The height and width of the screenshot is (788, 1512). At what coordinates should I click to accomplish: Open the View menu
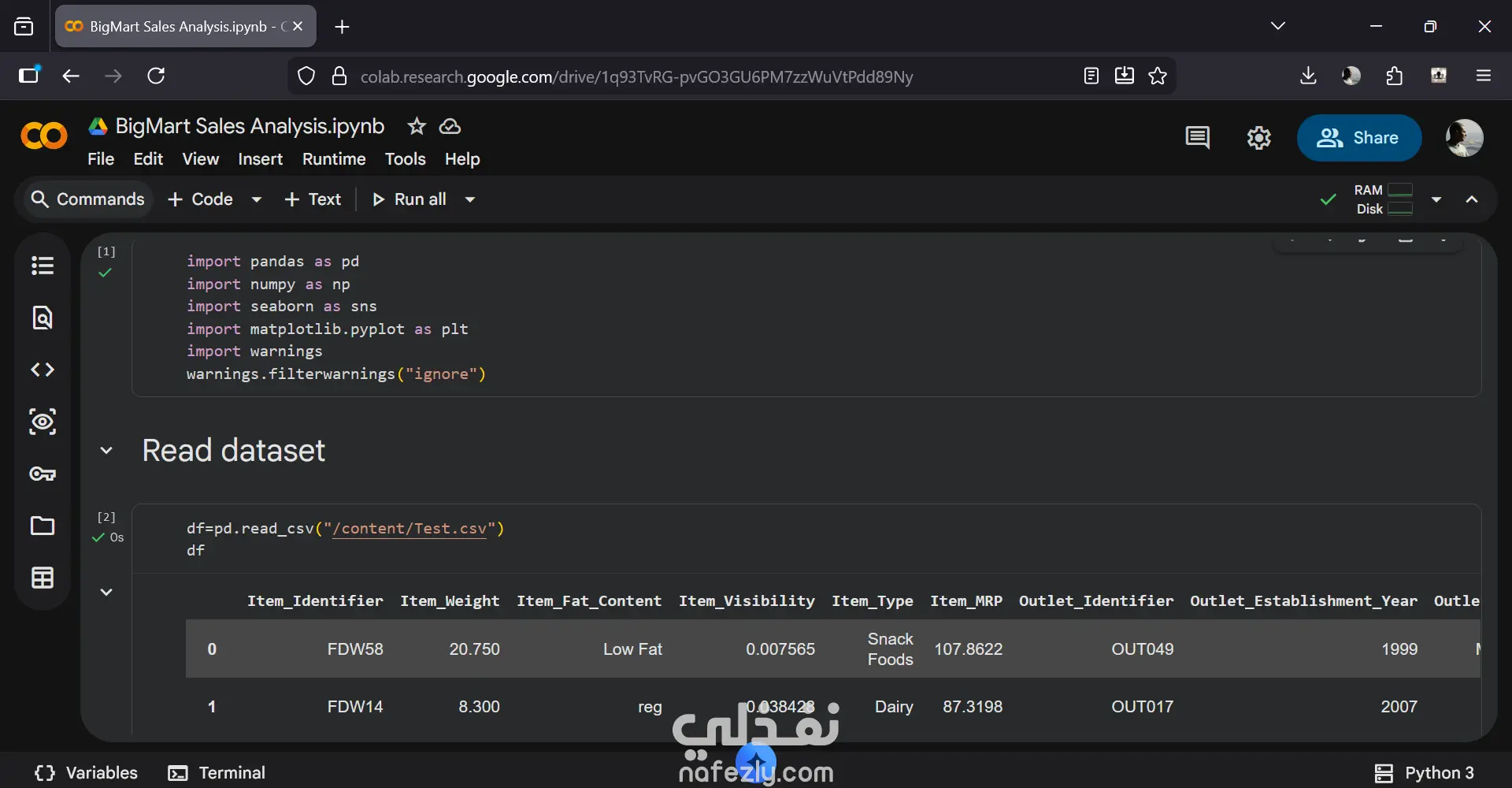point(201,159)
